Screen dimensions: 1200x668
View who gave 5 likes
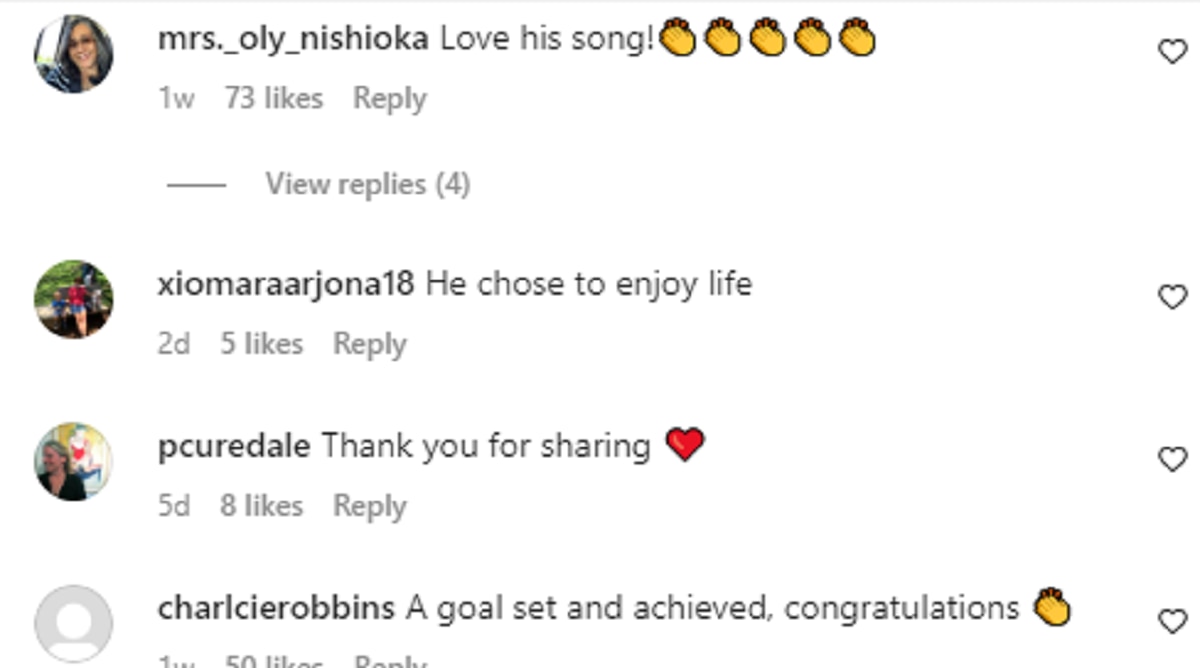click(x=261, y=344)
